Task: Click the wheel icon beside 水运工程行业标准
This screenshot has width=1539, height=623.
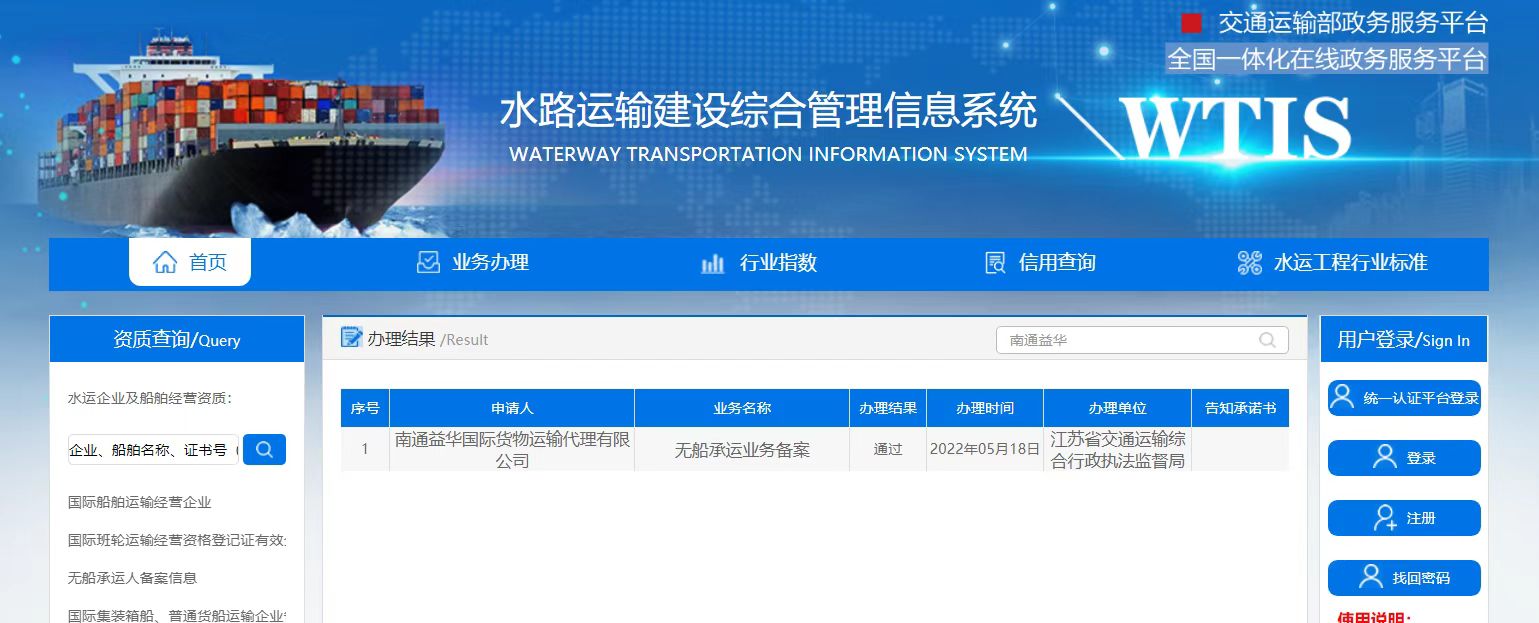Action: click(x=1248, y=262)
